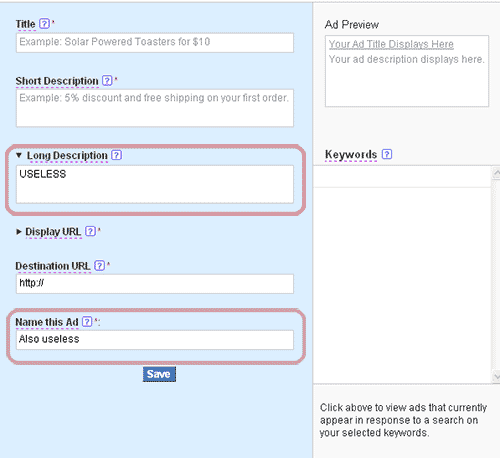This screenshot has height=458, width=500.
Task: Click the help icon for Name this Ad
Action: [x=87, y=322]
